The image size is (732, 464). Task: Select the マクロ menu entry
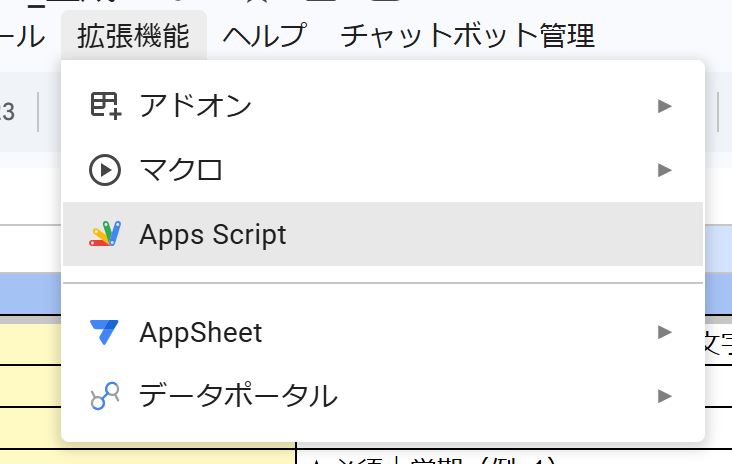(383, 170)
